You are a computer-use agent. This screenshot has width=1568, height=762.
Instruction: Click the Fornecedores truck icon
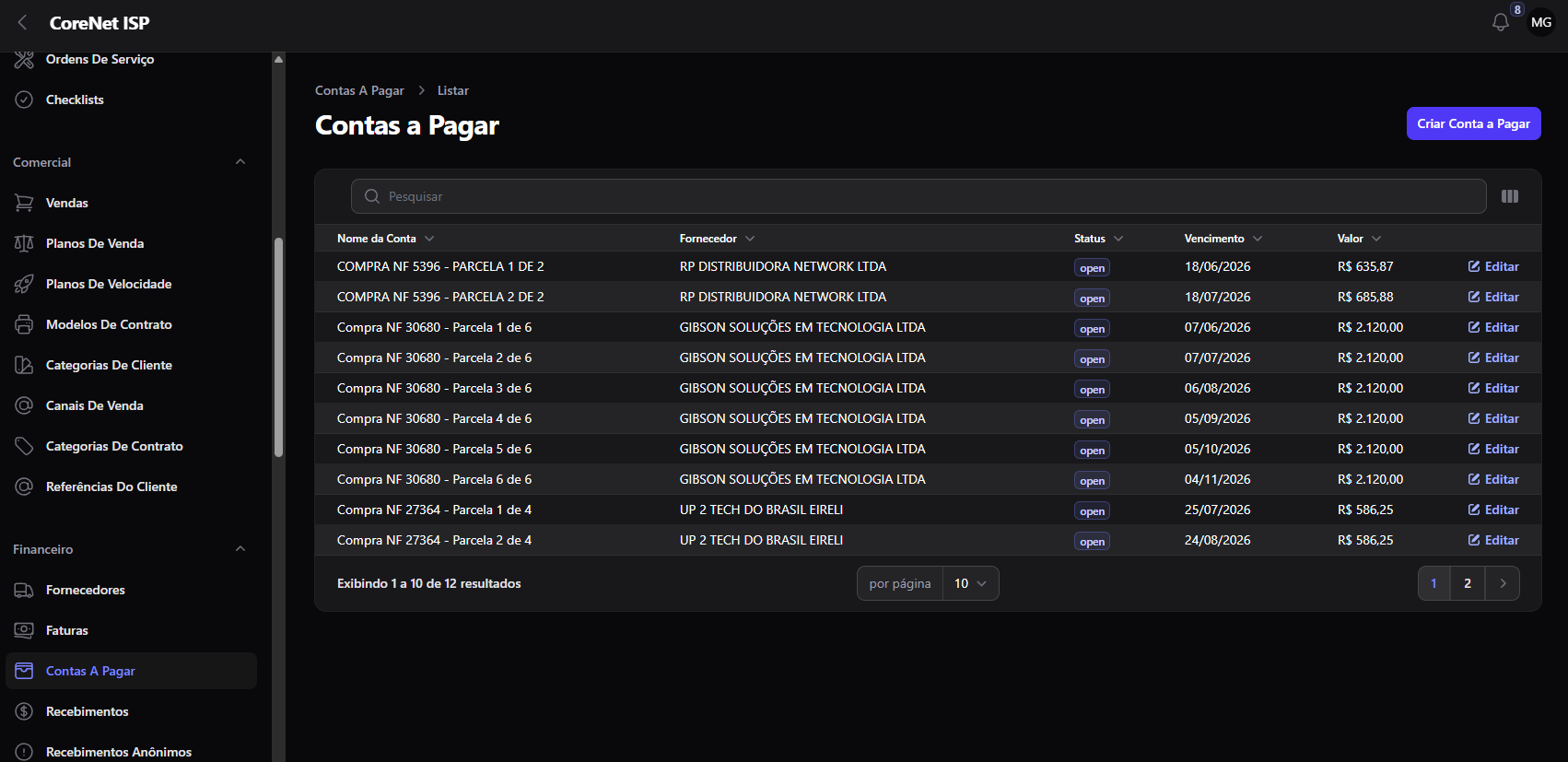tap(24, 590)
